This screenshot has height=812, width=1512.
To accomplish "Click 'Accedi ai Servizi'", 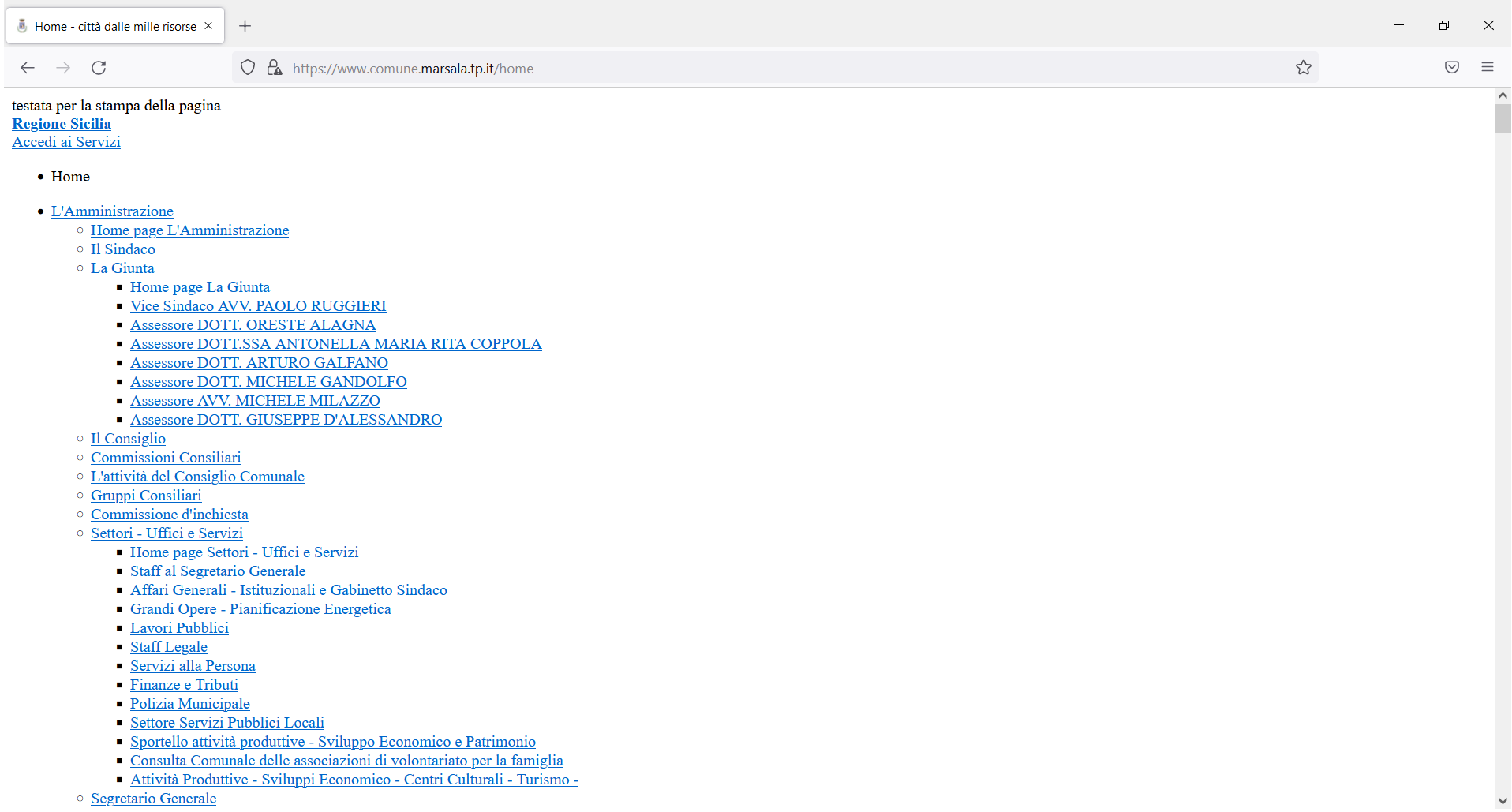I will [65, 142].
